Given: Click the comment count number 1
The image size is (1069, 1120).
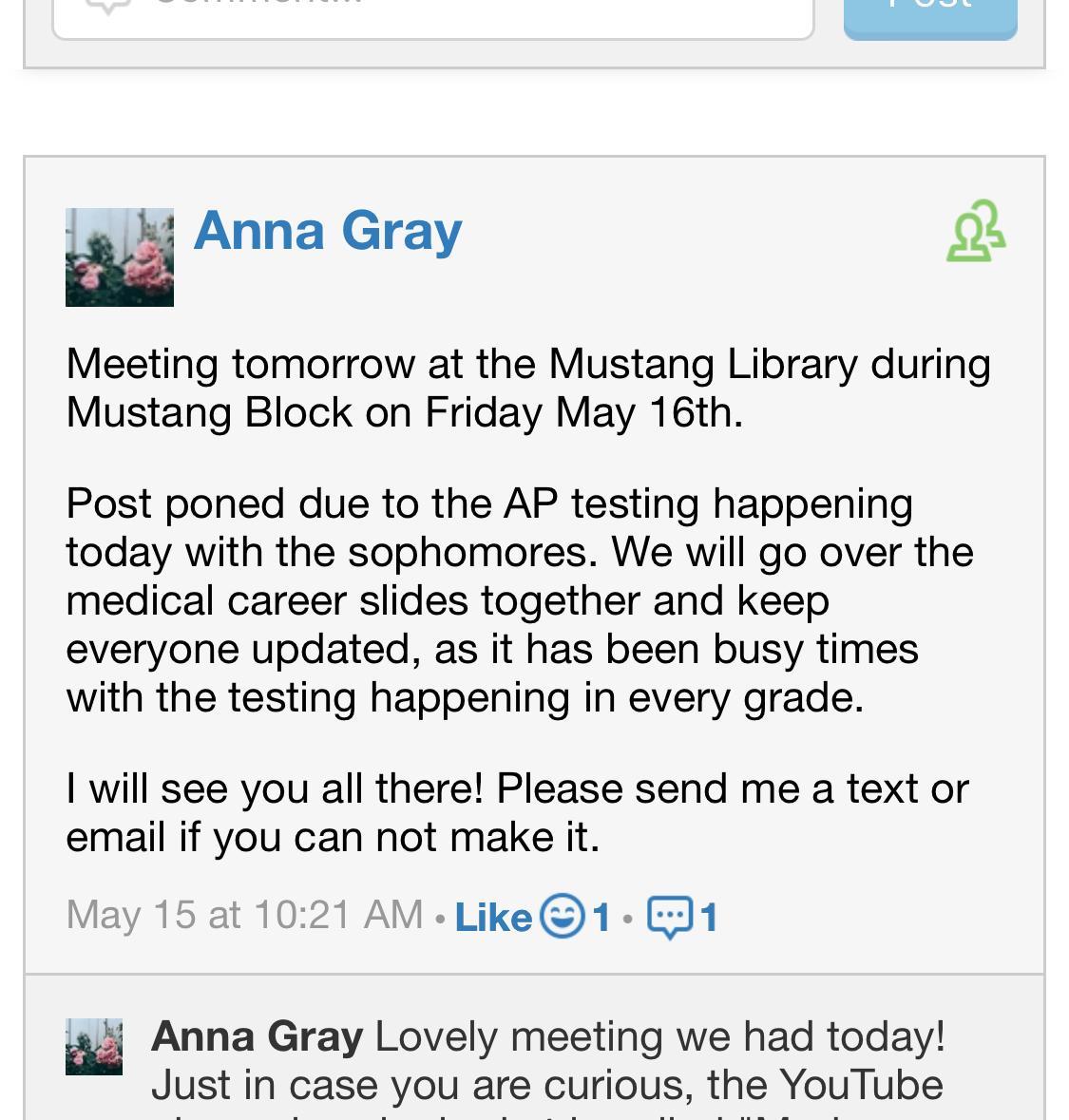Looking at the screenshot, I should click(709, 918).
